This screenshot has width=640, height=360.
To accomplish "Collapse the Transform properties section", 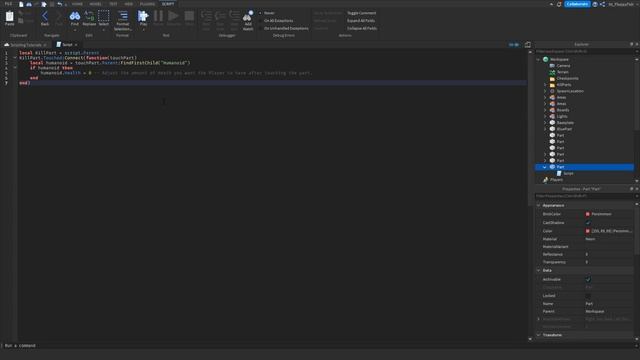I will click(538, 335).
